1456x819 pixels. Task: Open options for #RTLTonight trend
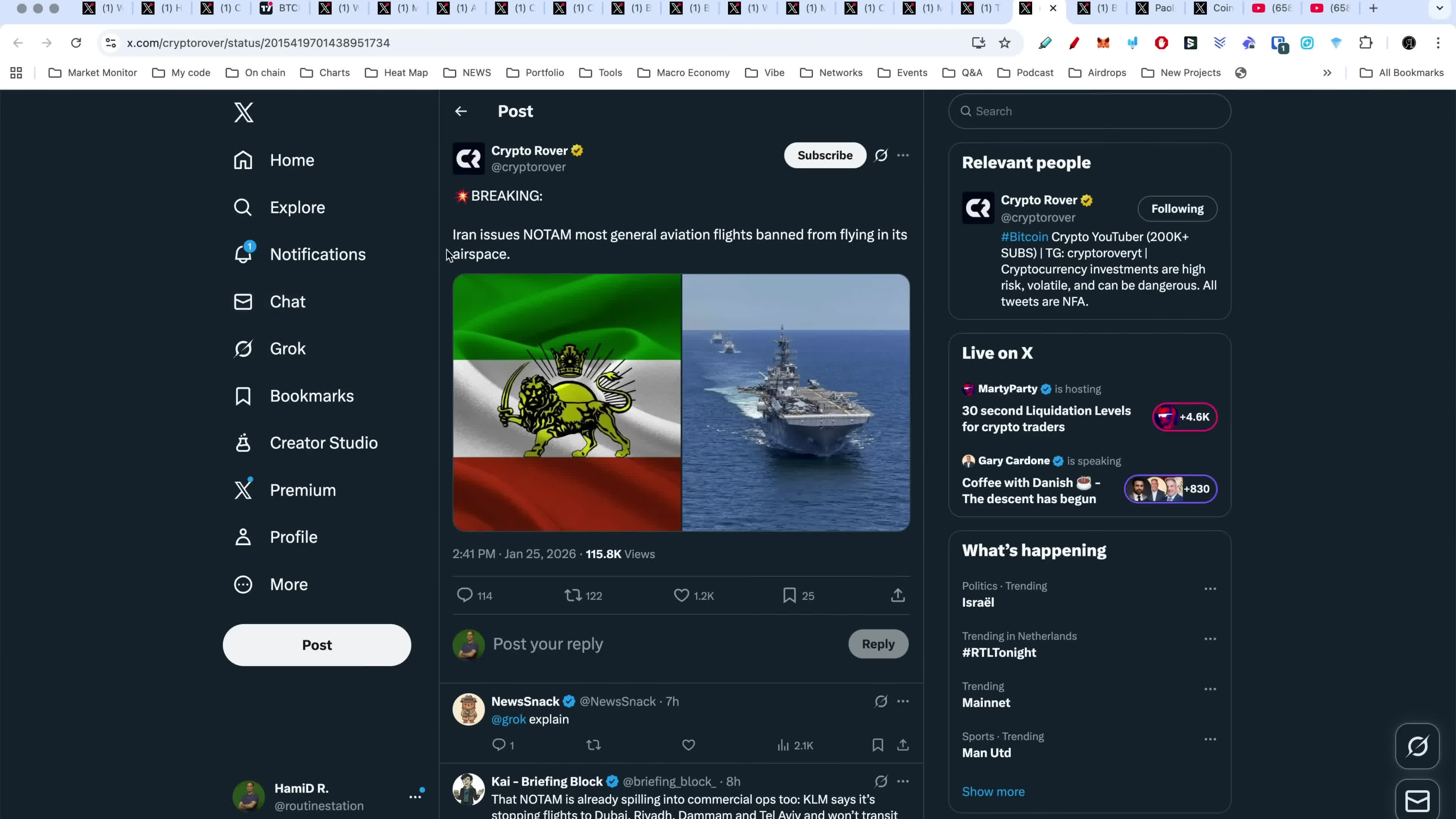pos(1210,639)
